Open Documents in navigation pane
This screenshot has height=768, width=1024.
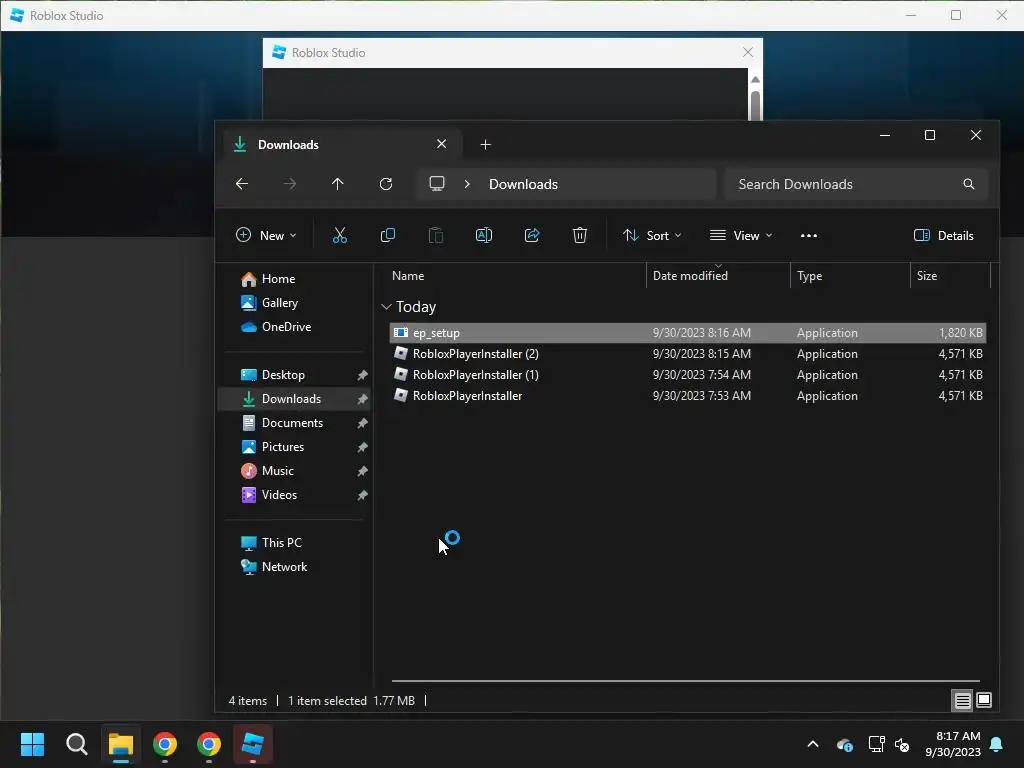[292, 423]
